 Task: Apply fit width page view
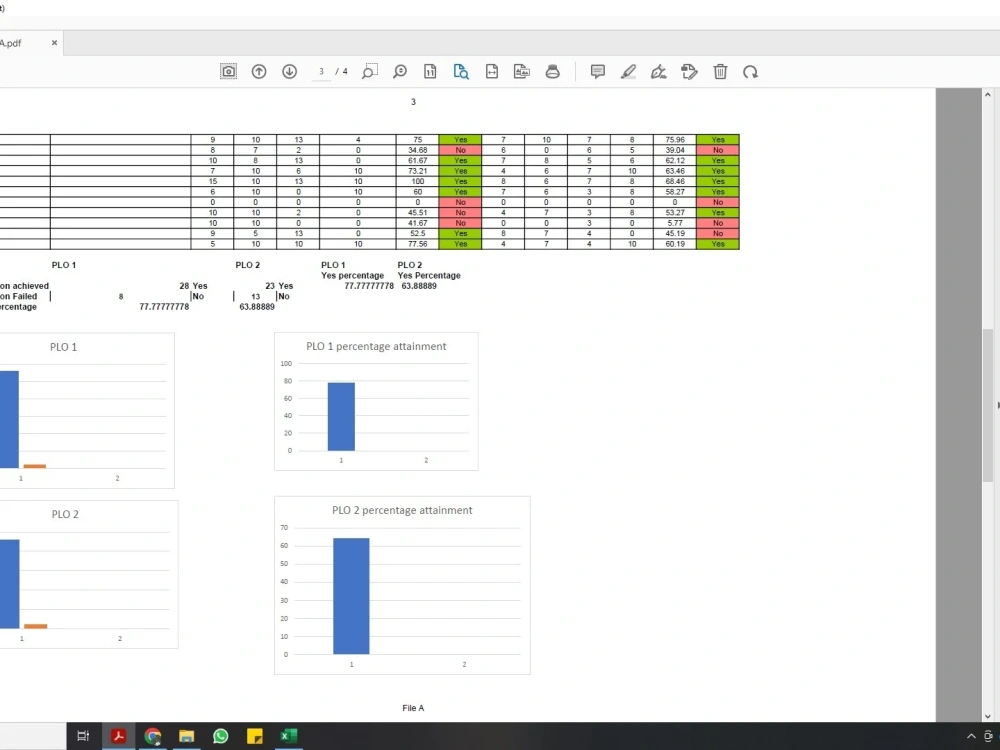(x=492, y=71)
